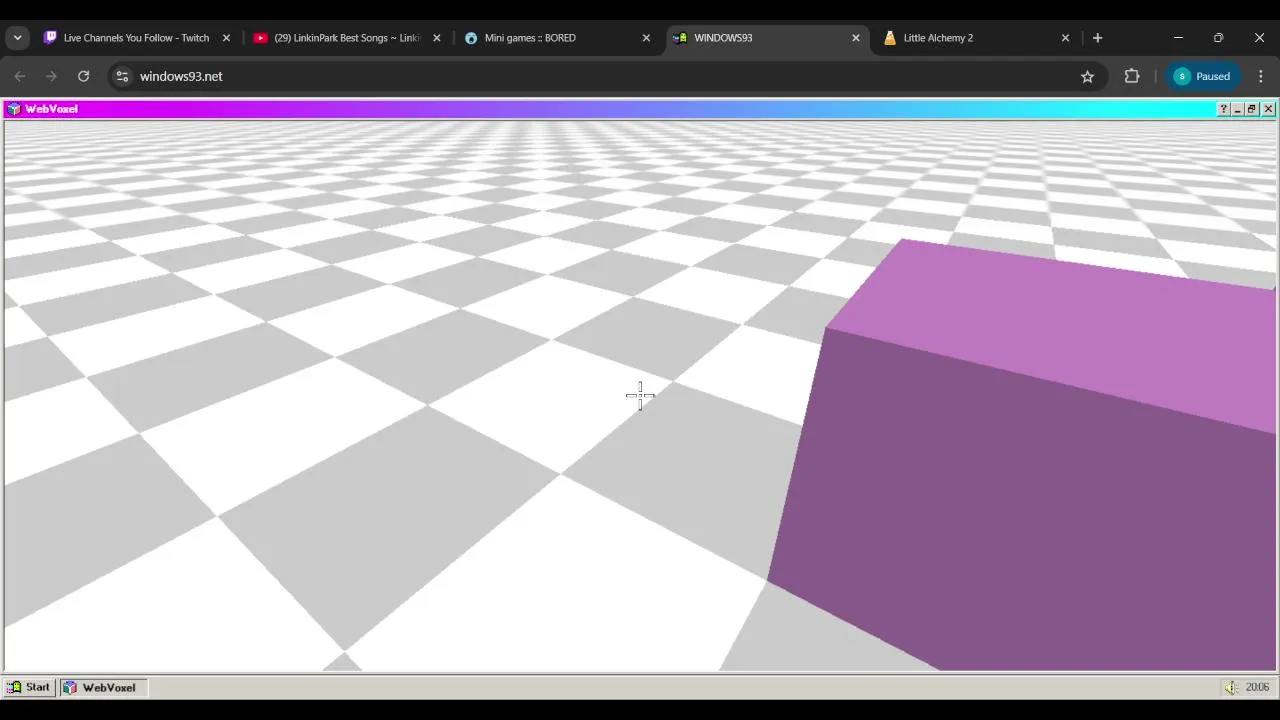Image resolution: width=1280 pixels, height=720 pixels.
Task: Minimize the WebVoxel window
Action: click(1237, 109)
